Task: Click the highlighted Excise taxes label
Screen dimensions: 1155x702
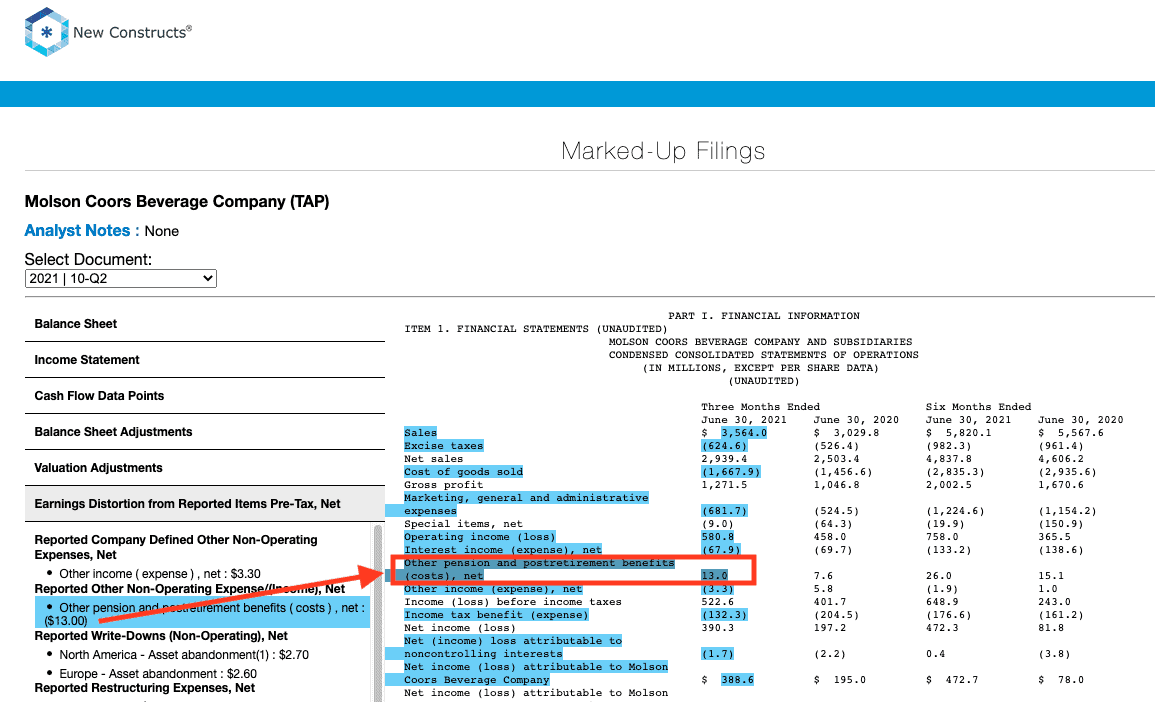Action: coord(443,446)
